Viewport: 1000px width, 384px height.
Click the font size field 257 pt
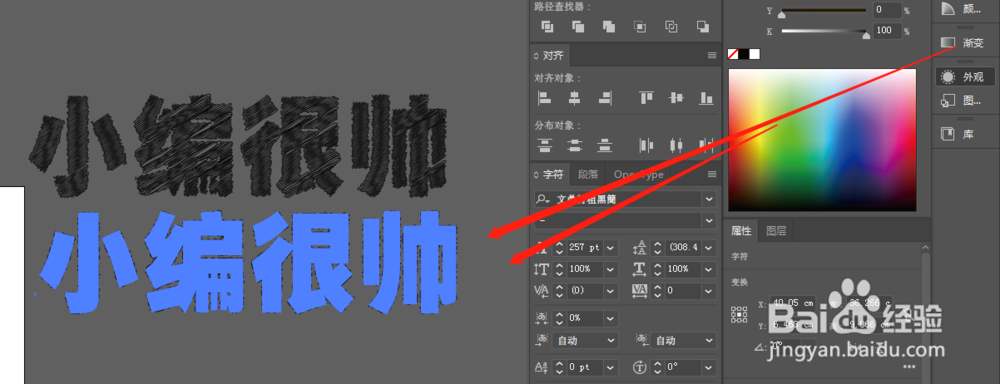tap(584, 247)
